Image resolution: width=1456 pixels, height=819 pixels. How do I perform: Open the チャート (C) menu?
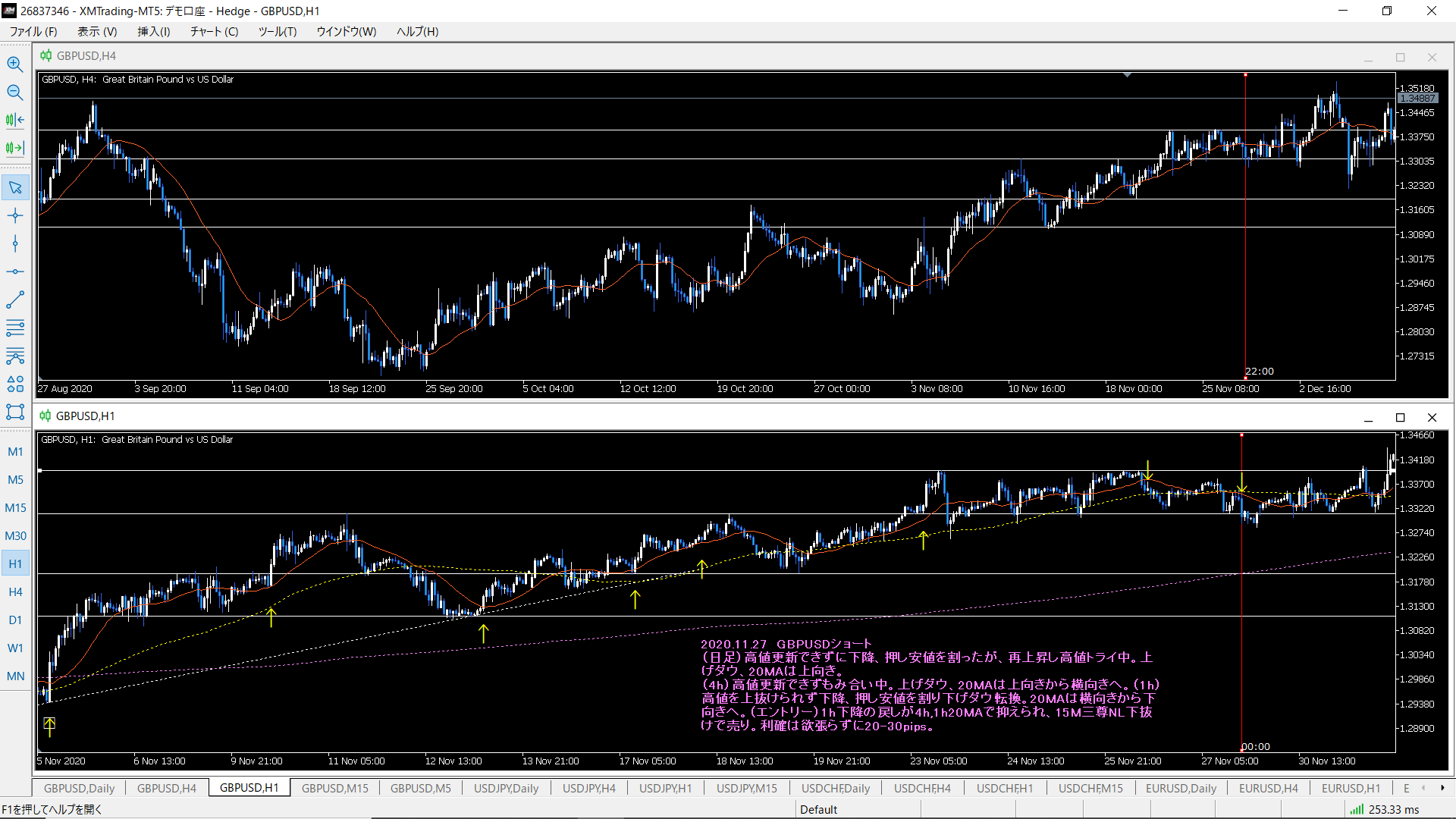coord(214,31)
